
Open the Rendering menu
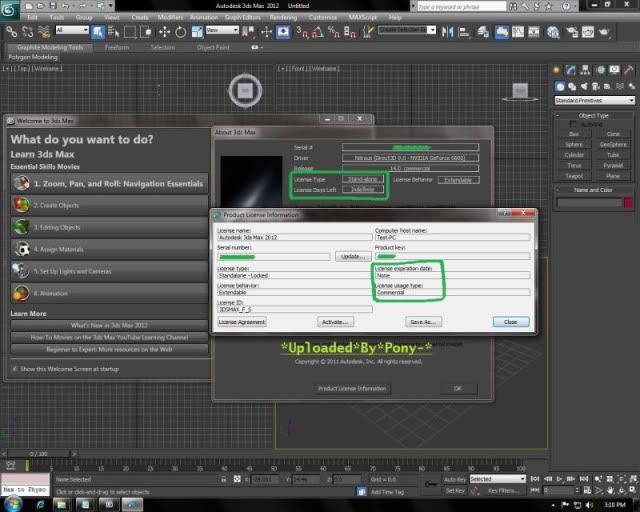point(283,18)
